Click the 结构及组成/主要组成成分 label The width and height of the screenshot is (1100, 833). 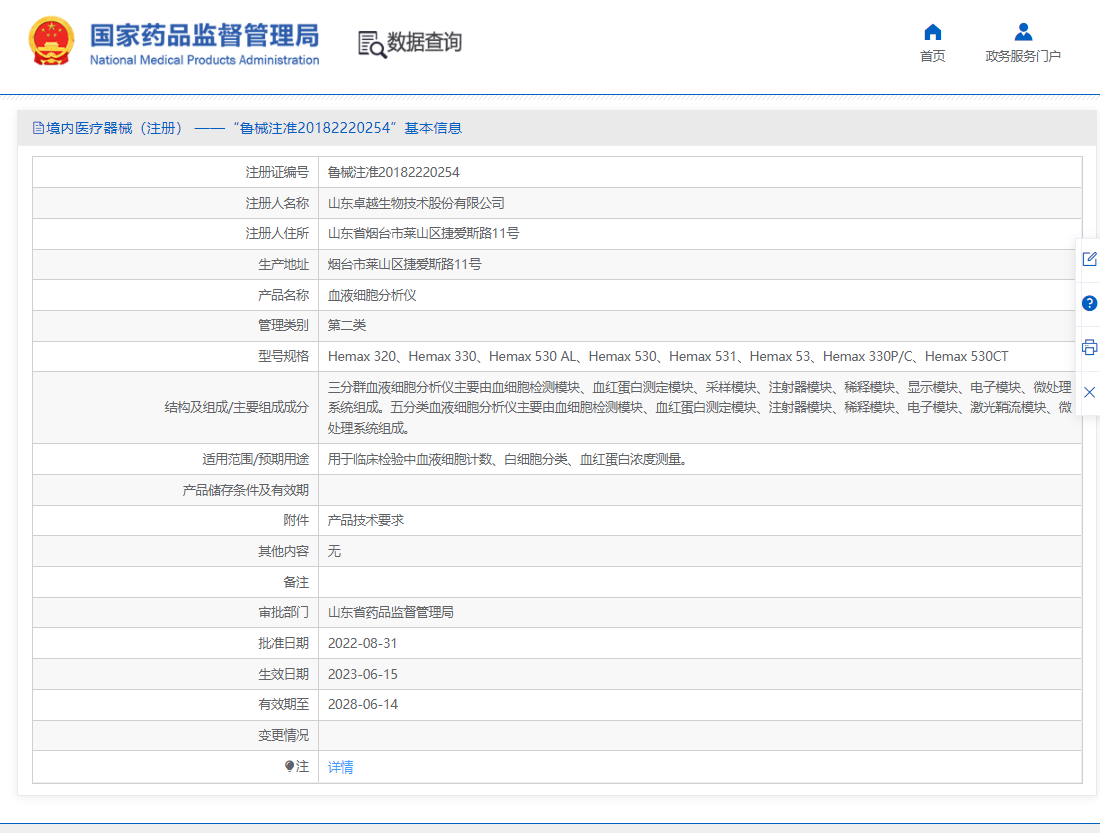236,407
